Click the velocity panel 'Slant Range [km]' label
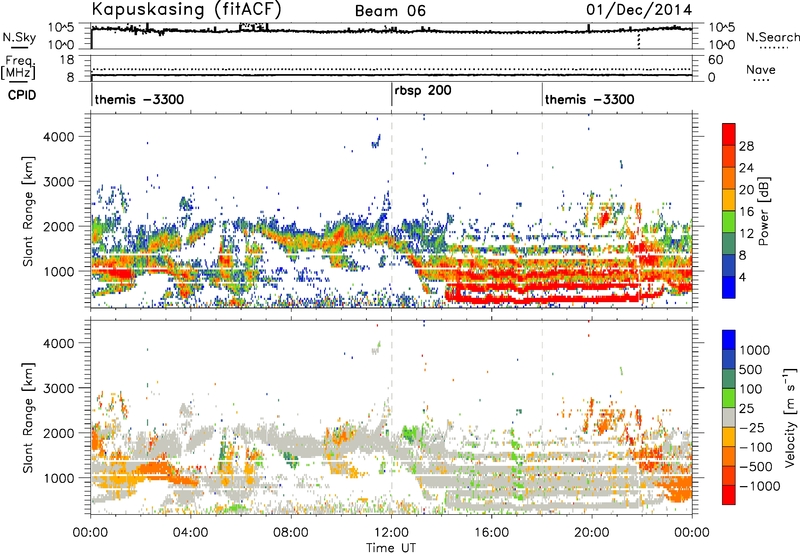Screen dimensions: 800x554 (x=28, y=417)
